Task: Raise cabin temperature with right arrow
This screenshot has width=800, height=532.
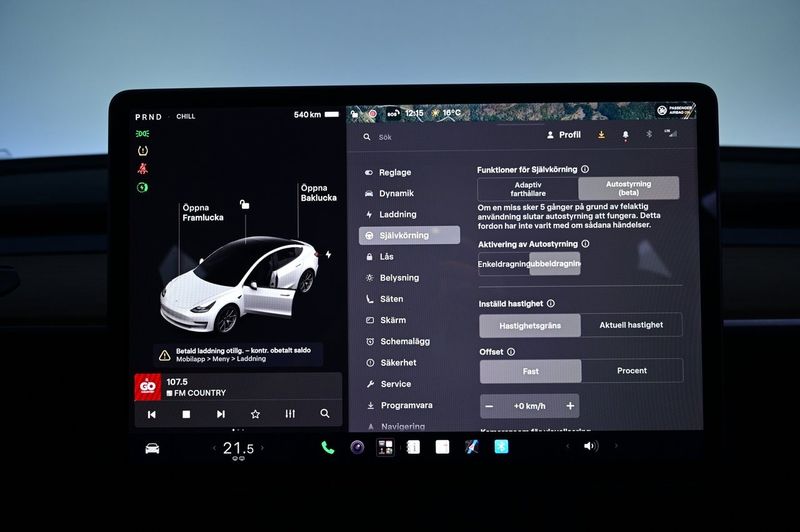Action: 262,448
